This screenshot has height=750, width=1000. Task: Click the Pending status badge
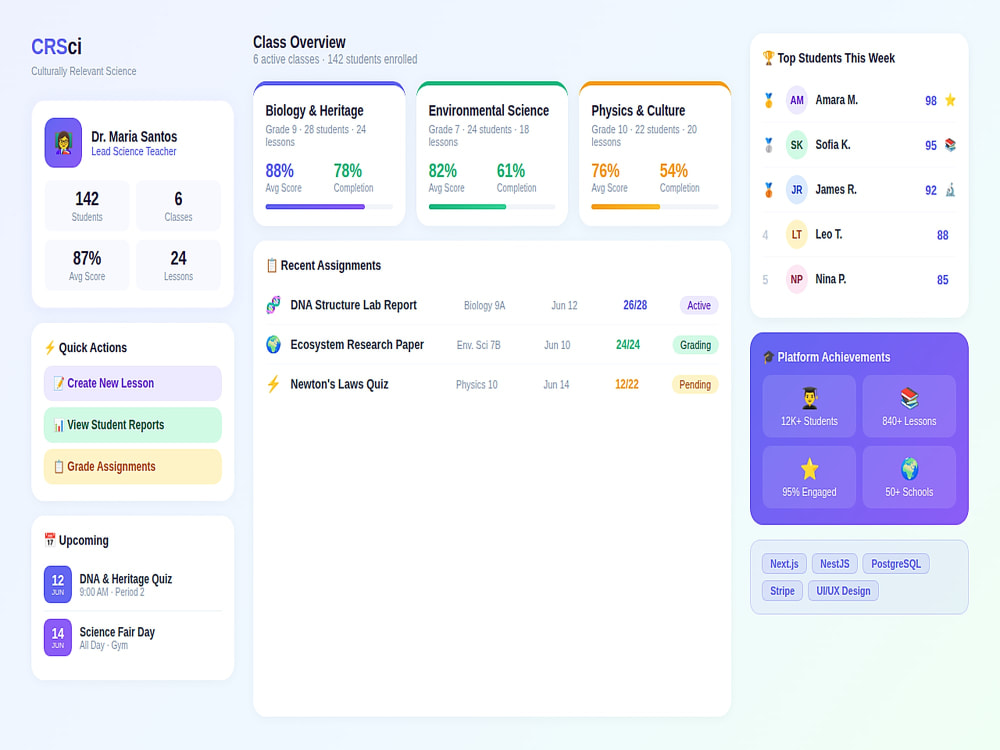(695, 385)
